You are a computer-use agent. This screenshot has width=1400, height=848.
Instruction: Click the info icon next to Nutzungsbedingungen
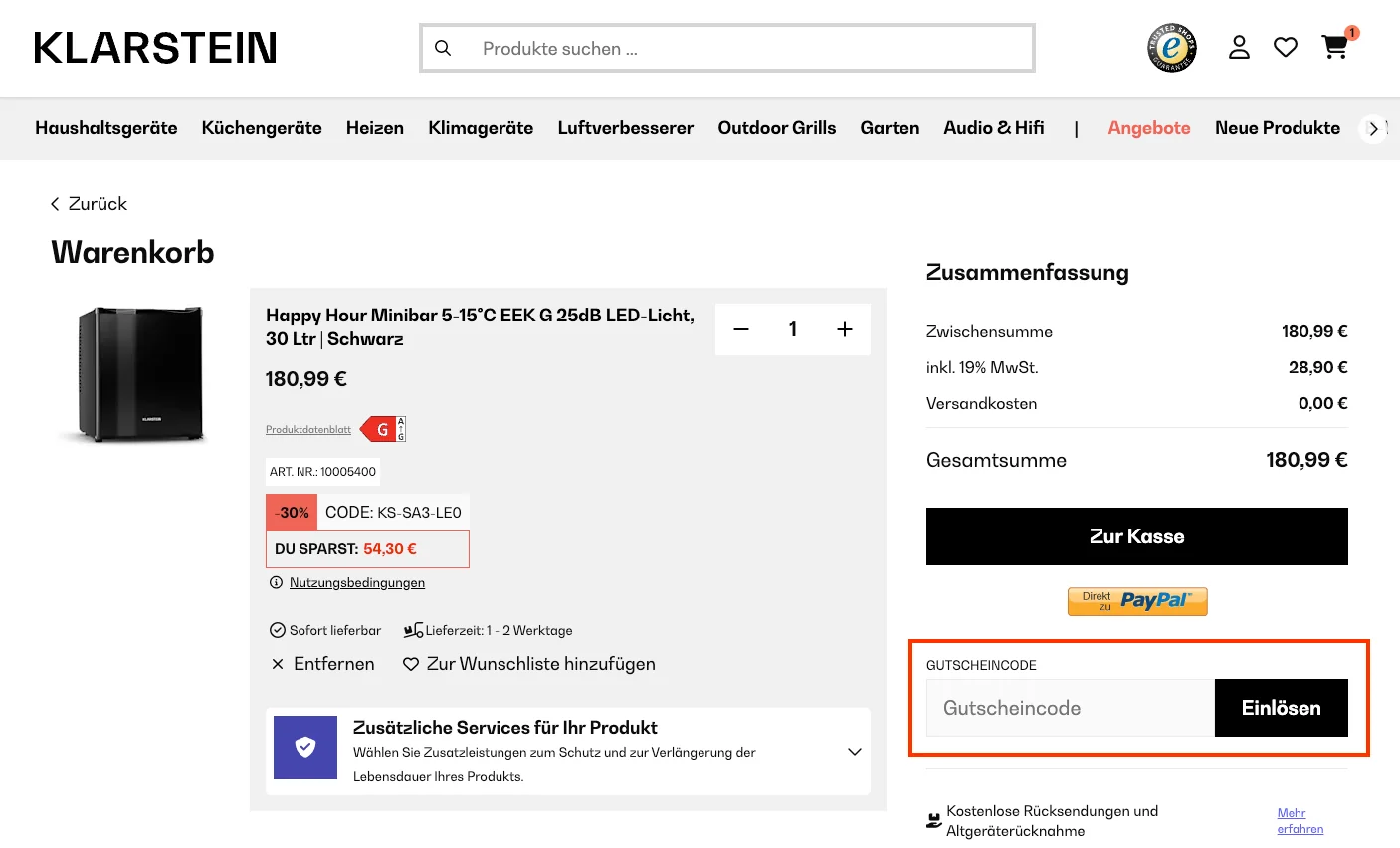pyautogui.click(x=276, y=582)
